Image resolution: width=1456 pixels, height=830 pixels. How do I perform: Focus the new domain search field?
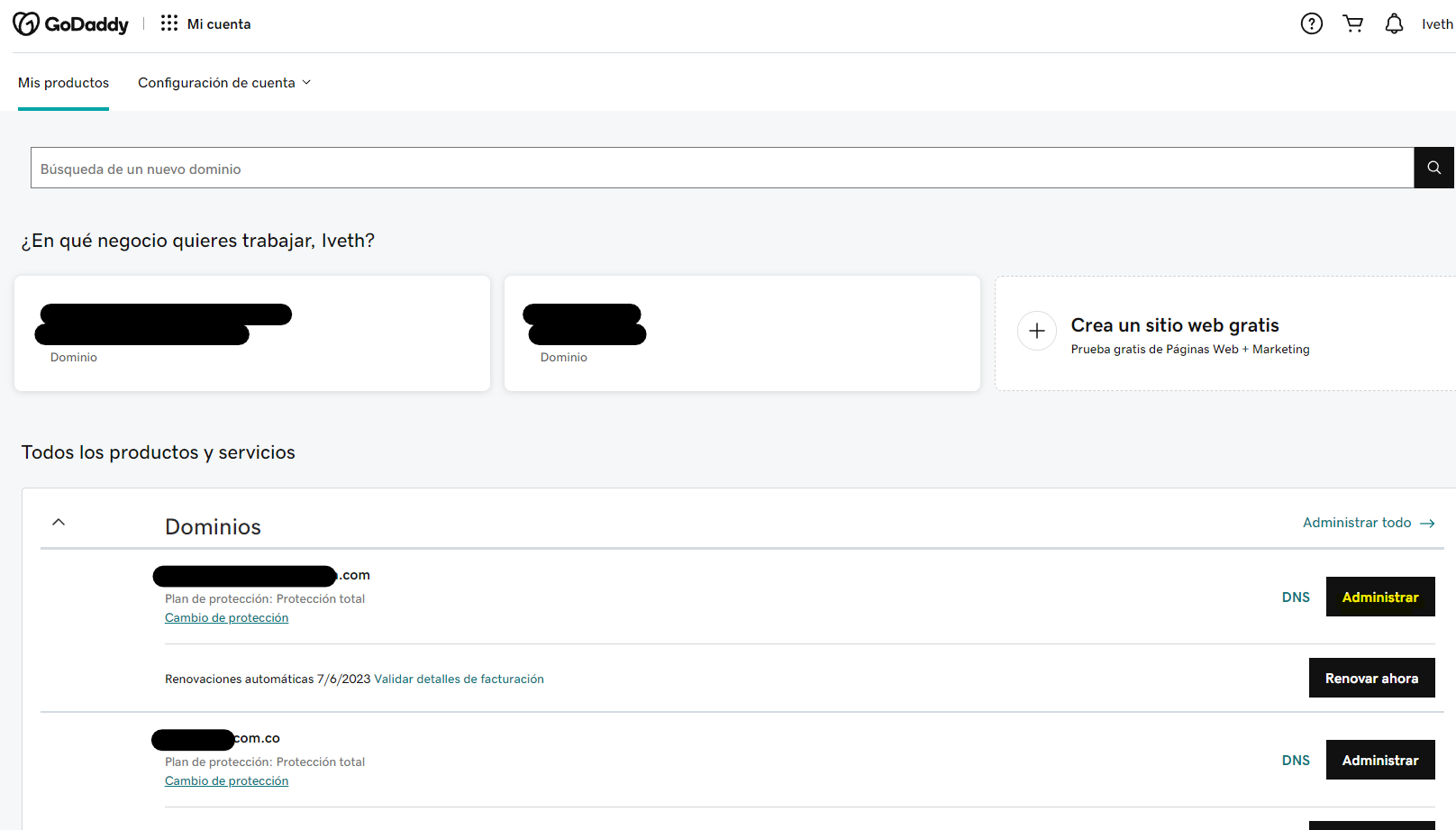(x=723, y=168)
